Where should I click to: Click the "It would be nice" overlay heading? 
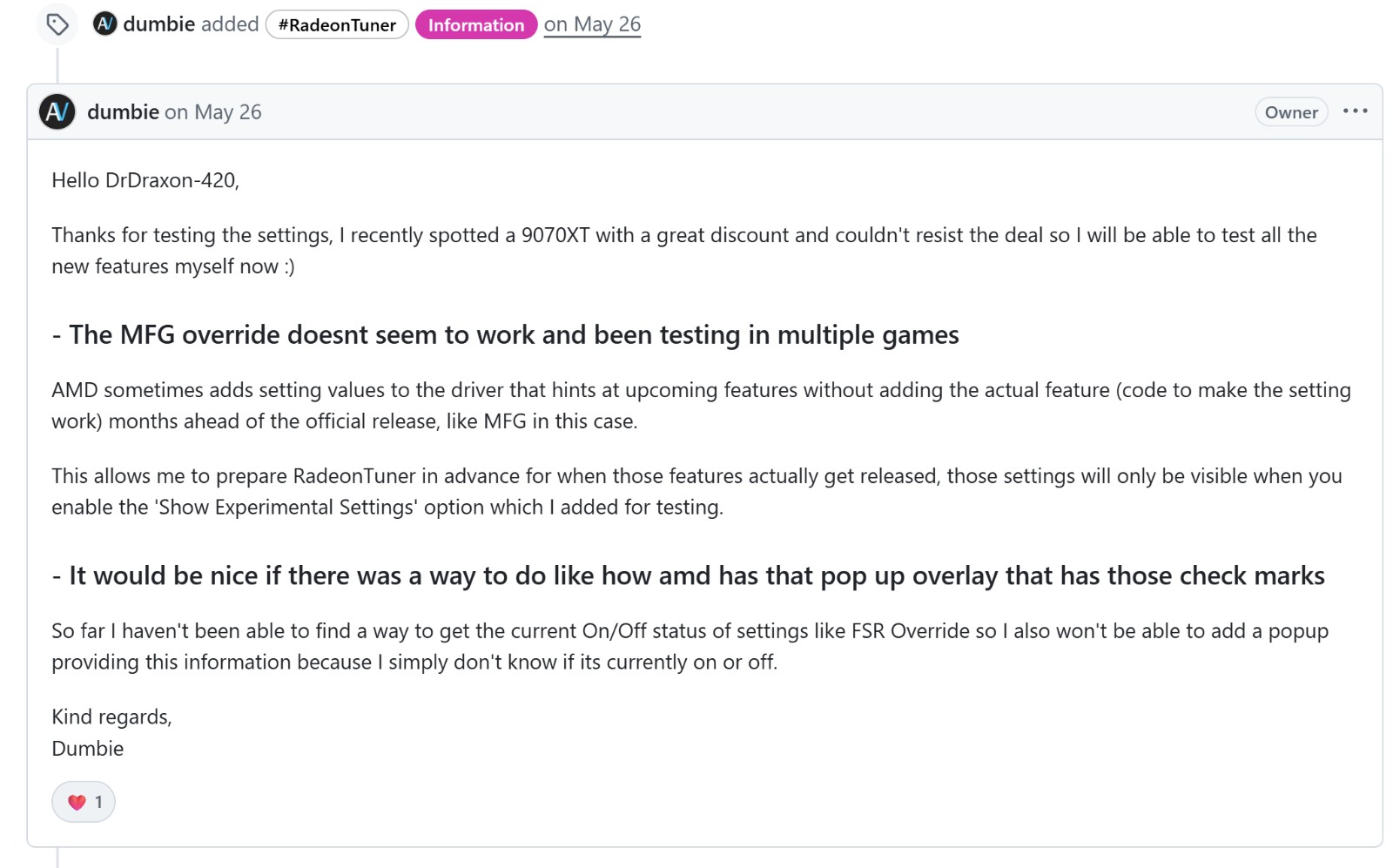[688, 575]
